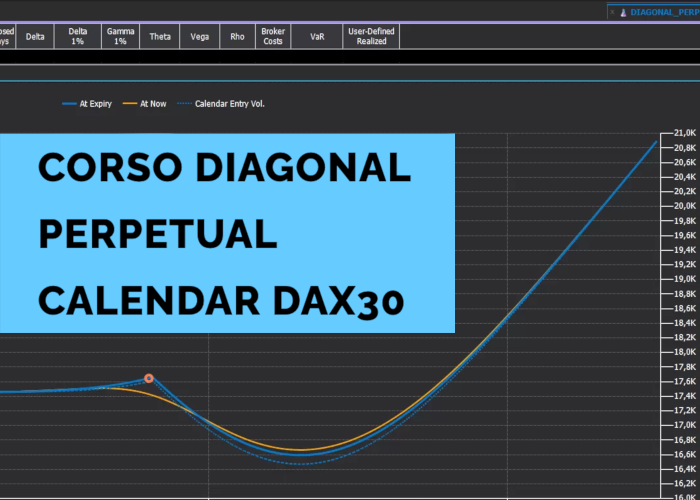This screenshot has width=700, height=500.
Task: Click the 18,4K label on the y-axis
Action: 685,323
